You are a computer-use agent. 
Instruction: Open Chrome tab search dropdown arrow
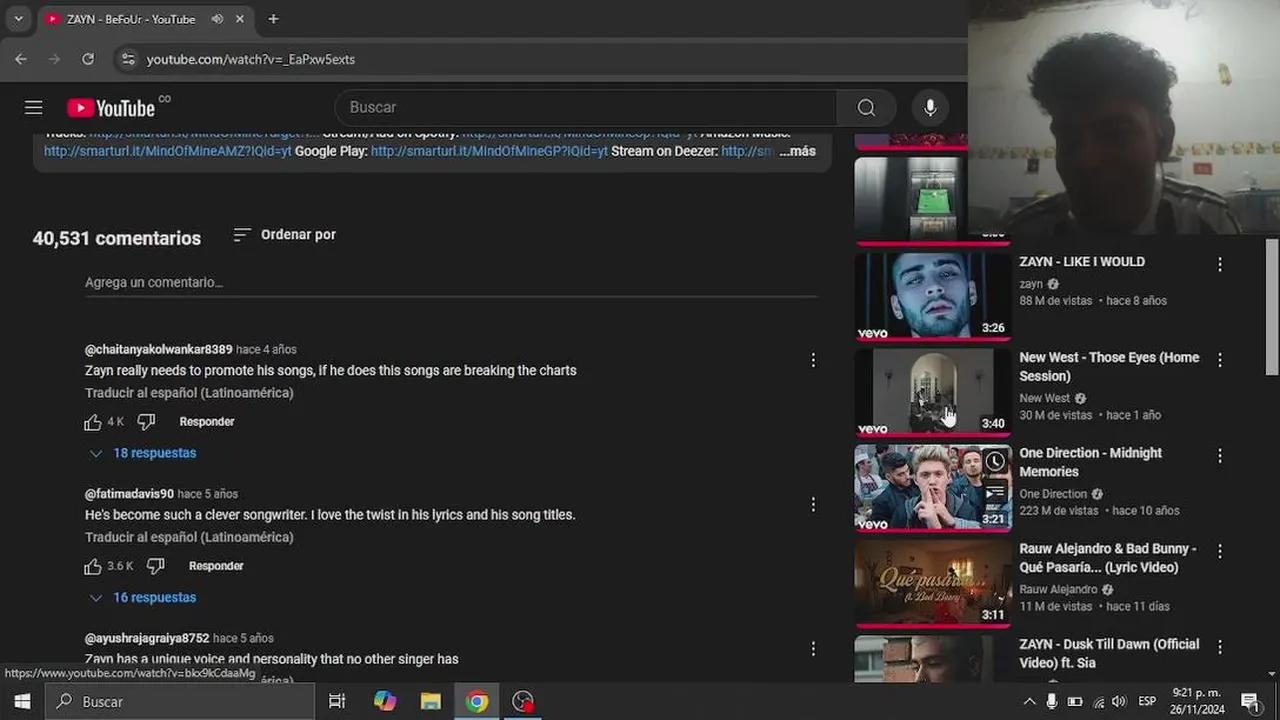[18, 19]
